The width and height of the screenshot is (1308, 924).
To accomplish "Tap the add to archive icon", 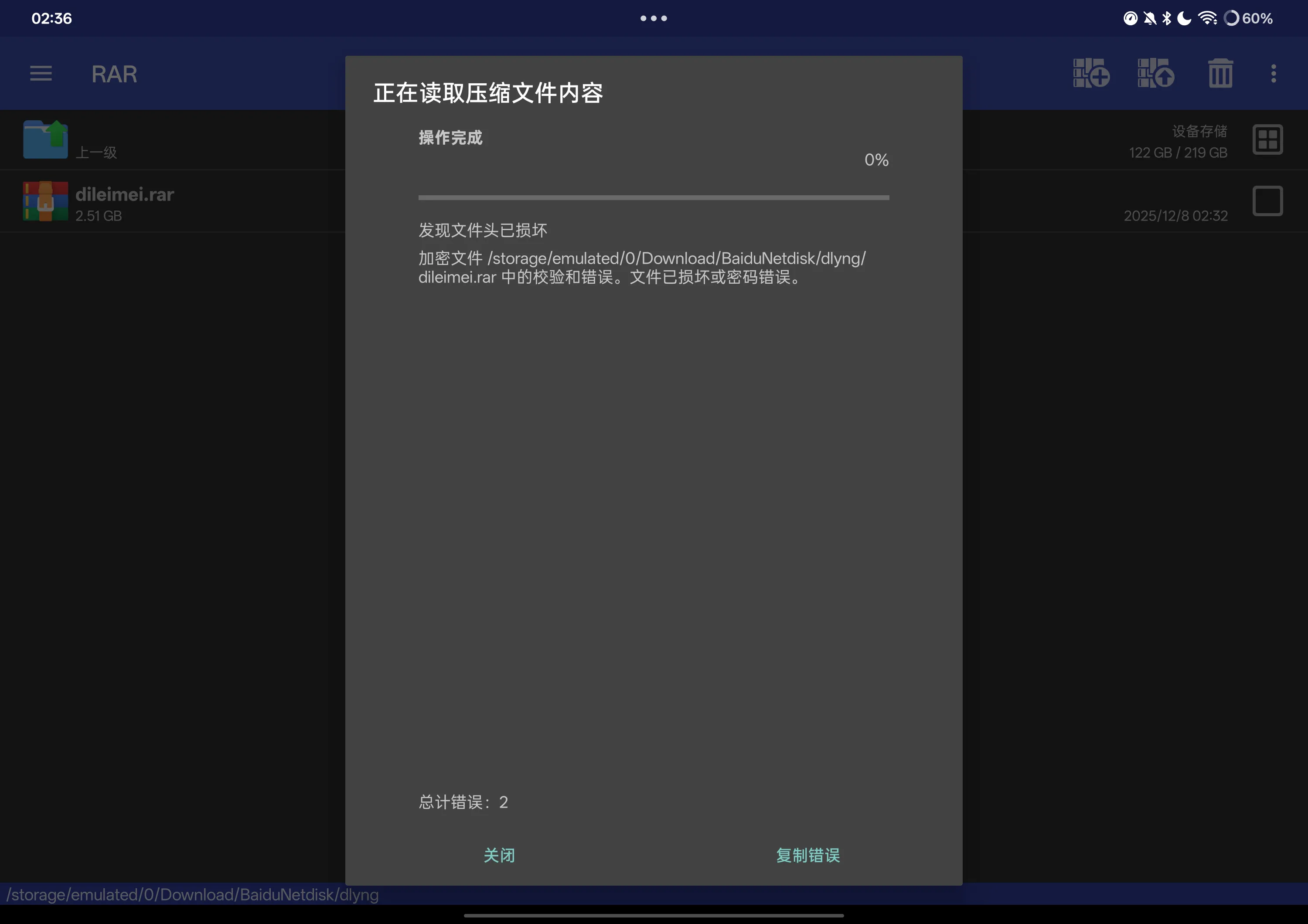I will [1091, 74].
